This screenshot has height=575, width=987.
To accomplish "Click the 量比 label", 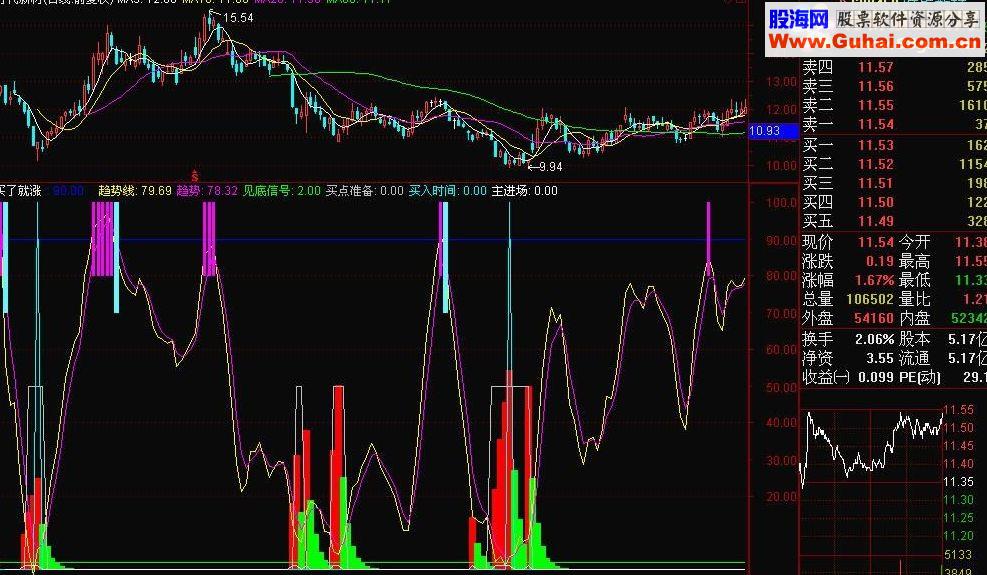I will (915, 299).
